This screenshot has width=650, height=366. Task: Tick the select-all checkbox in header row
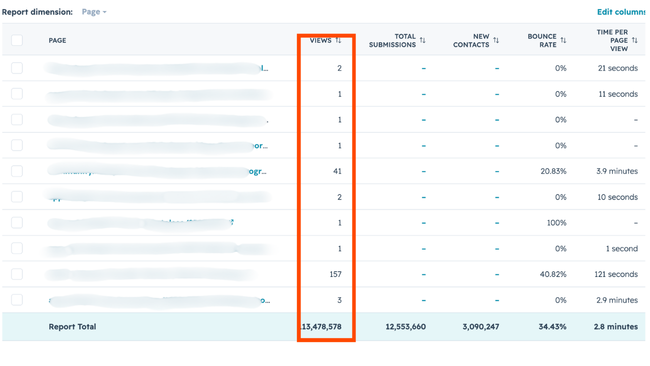(x=17, y=40)
